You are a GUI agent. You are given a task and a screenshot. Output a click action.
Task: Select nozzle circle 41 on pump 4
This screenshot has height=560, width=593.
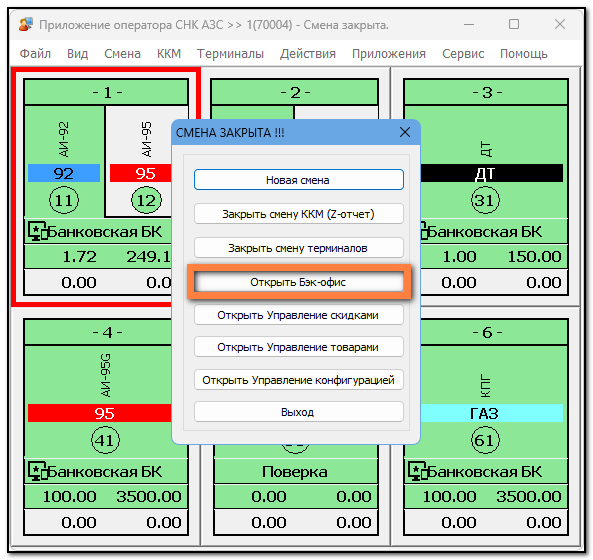(106, 440)
